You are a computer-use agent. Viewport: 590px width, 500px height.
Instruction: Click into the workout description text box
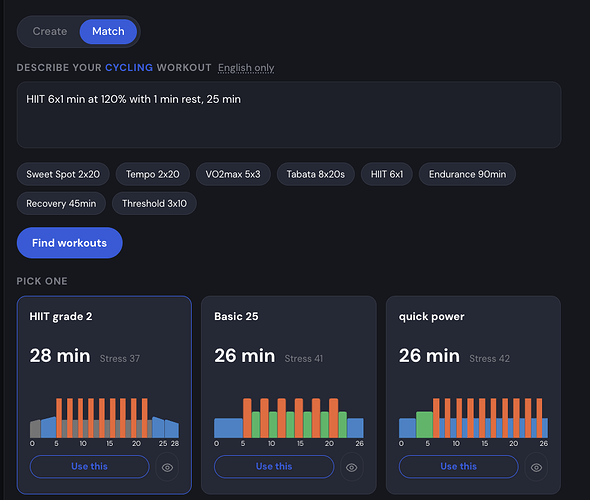[289, 115]
